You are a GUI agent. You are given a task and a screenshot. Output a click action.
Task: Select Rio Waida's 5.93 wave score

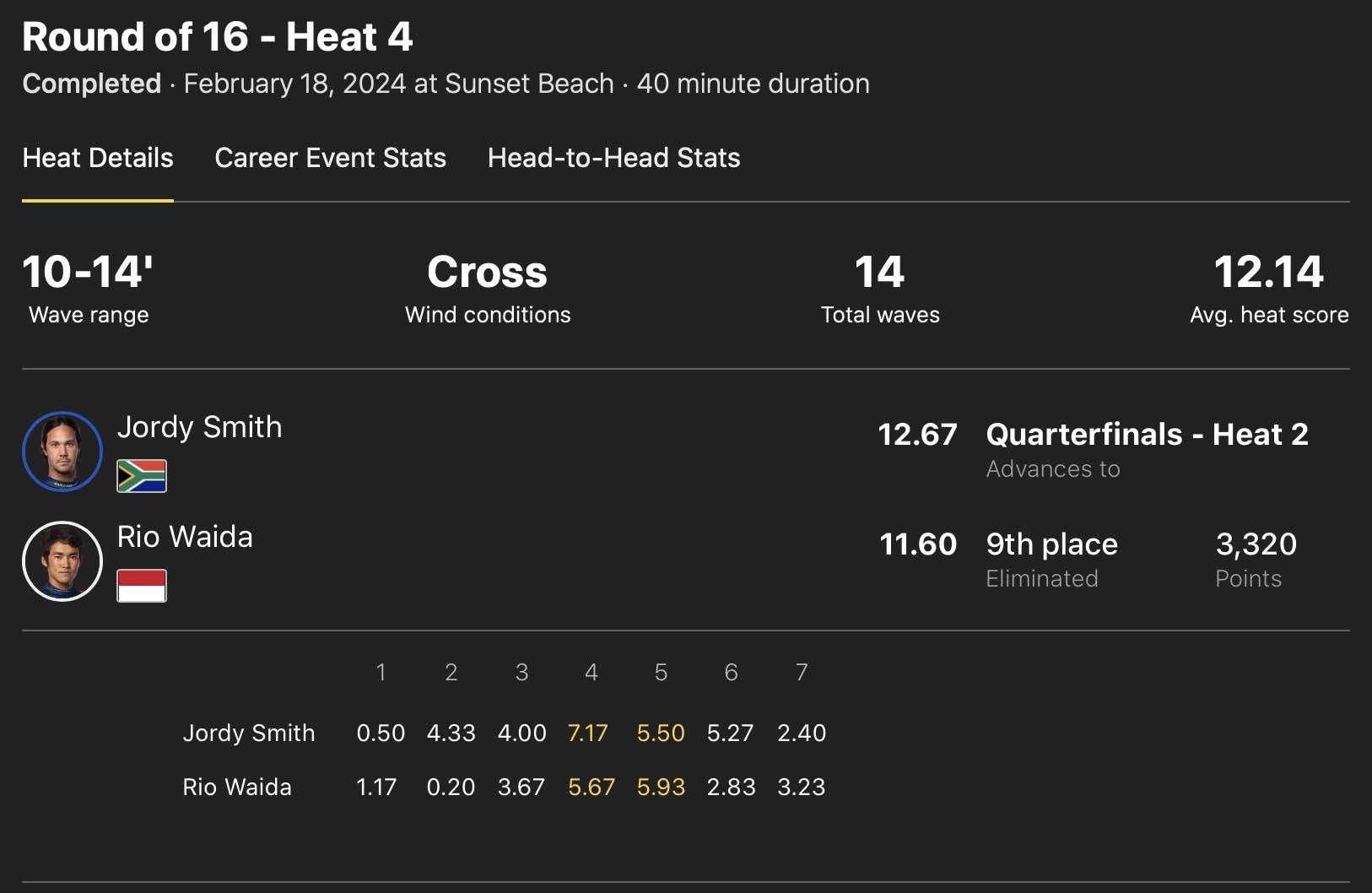pos(661,787)
